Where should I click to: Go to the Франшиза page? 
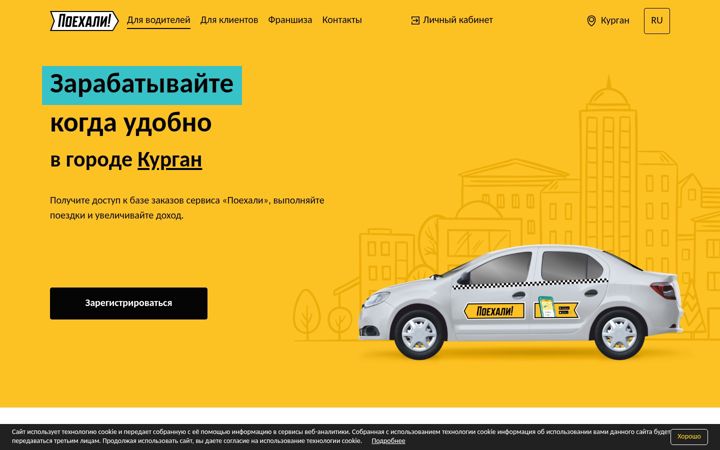[290, 20]
